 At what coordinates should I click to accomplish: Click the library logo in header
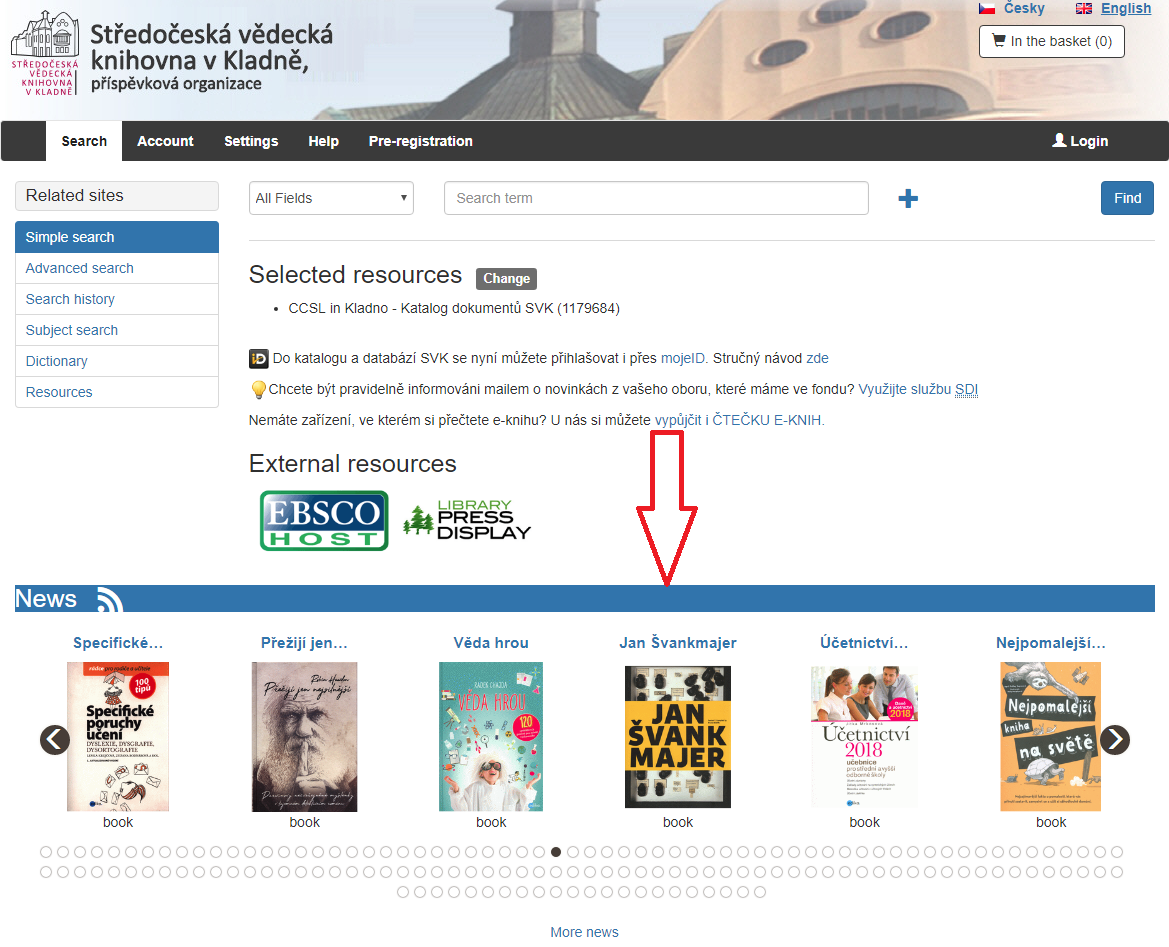click(x=45, y=54)
